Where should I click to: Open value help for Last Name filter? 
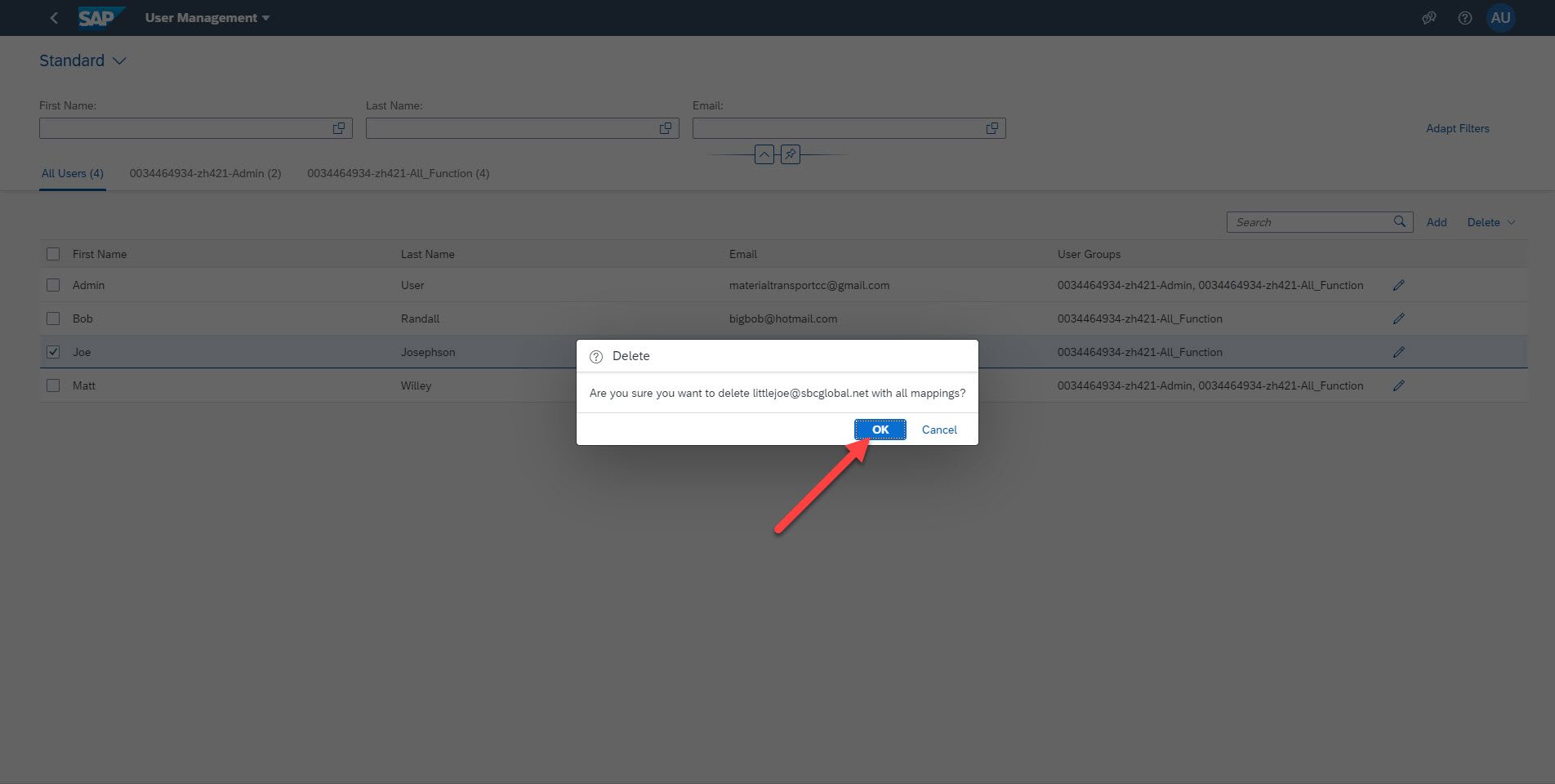(x=666, y=128)
